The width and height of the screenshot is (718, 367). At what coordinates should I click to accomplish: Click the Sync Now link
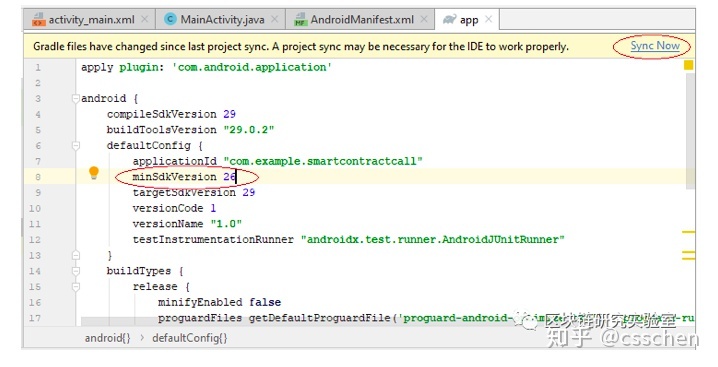[x=655, y=46]
